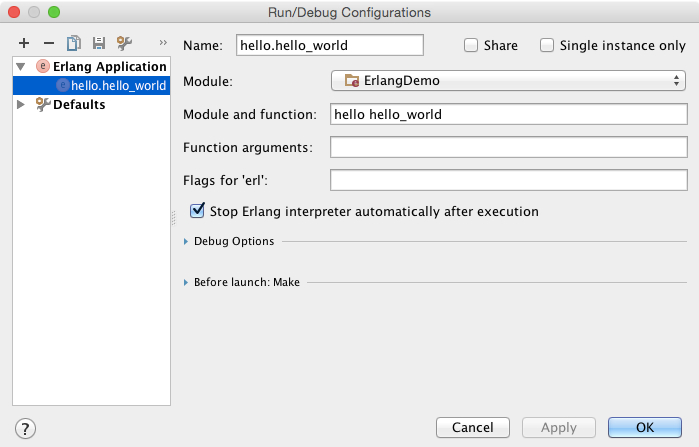699x447 pixels.
Task: Click the Remove Configuration minus icon
Action: (x=49, y=43)
